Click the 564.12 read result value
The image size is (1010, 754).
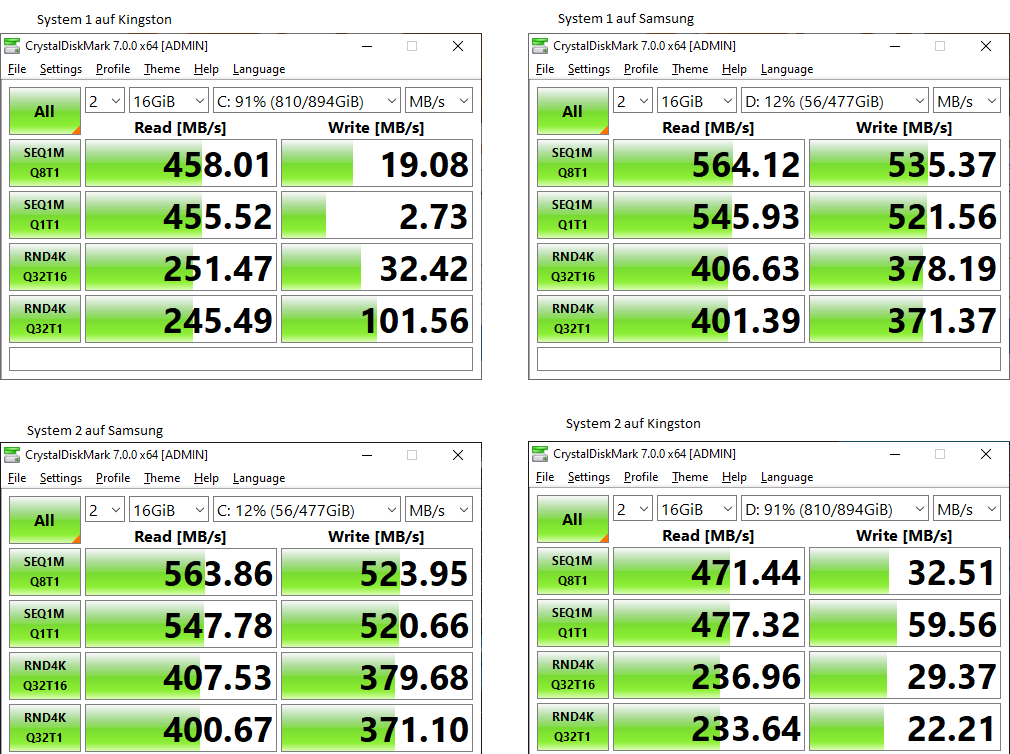click(709, 163)
